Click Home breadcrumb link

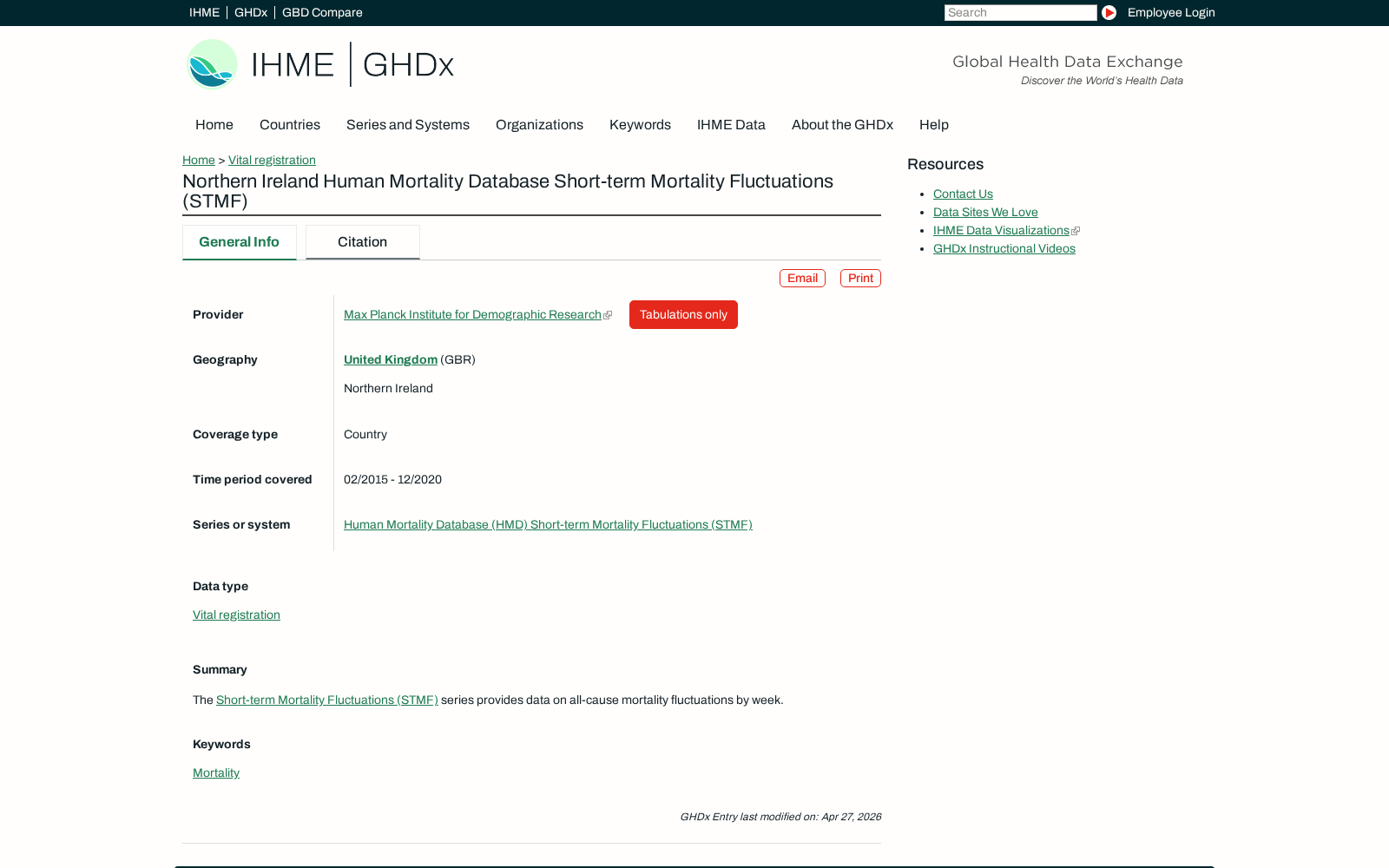199,160
